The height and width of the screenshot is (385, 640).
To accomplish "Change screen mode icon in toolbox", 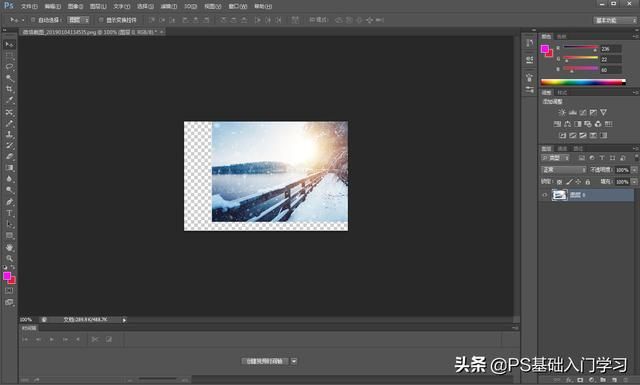I will tap(9, 302).
